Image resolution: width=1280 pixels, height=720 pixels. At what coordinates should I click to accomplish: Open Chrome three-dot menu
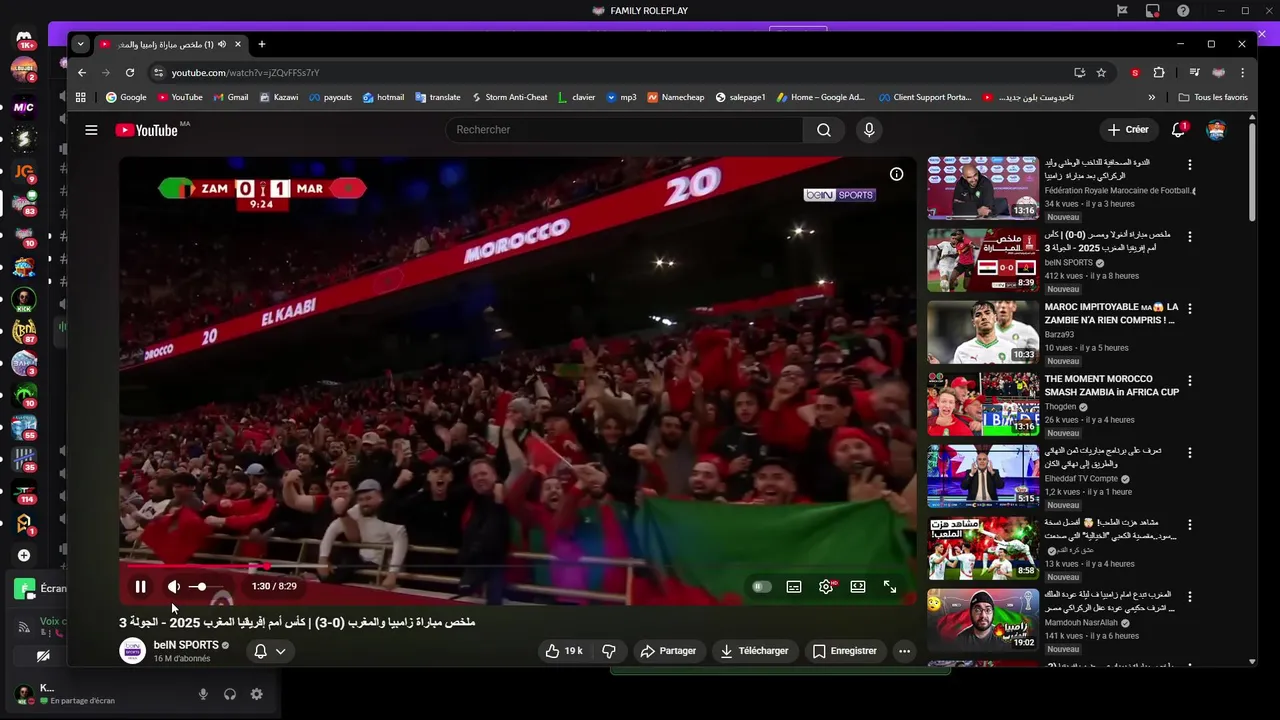click(x=1243, y=73)
